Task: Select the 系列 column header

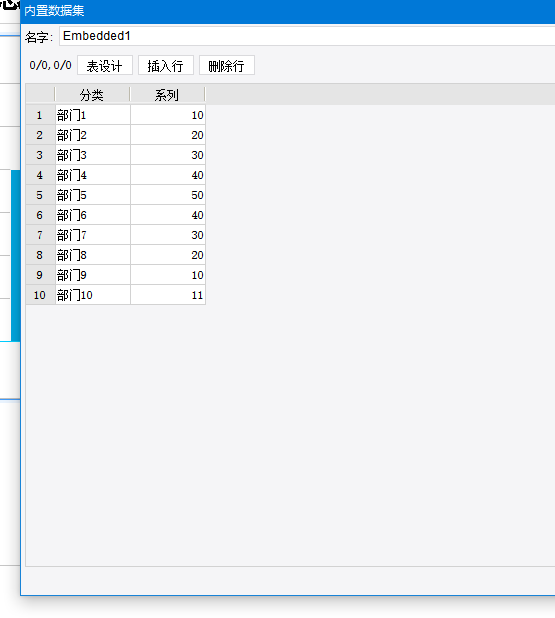Action: tap(167, 95)
